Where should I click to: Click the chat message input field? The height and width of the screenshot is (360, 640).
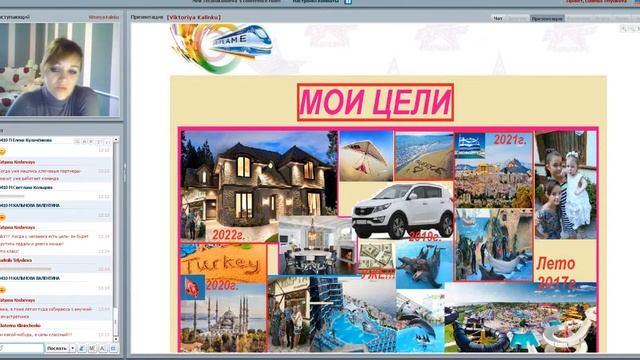click(x=22, y=348)
